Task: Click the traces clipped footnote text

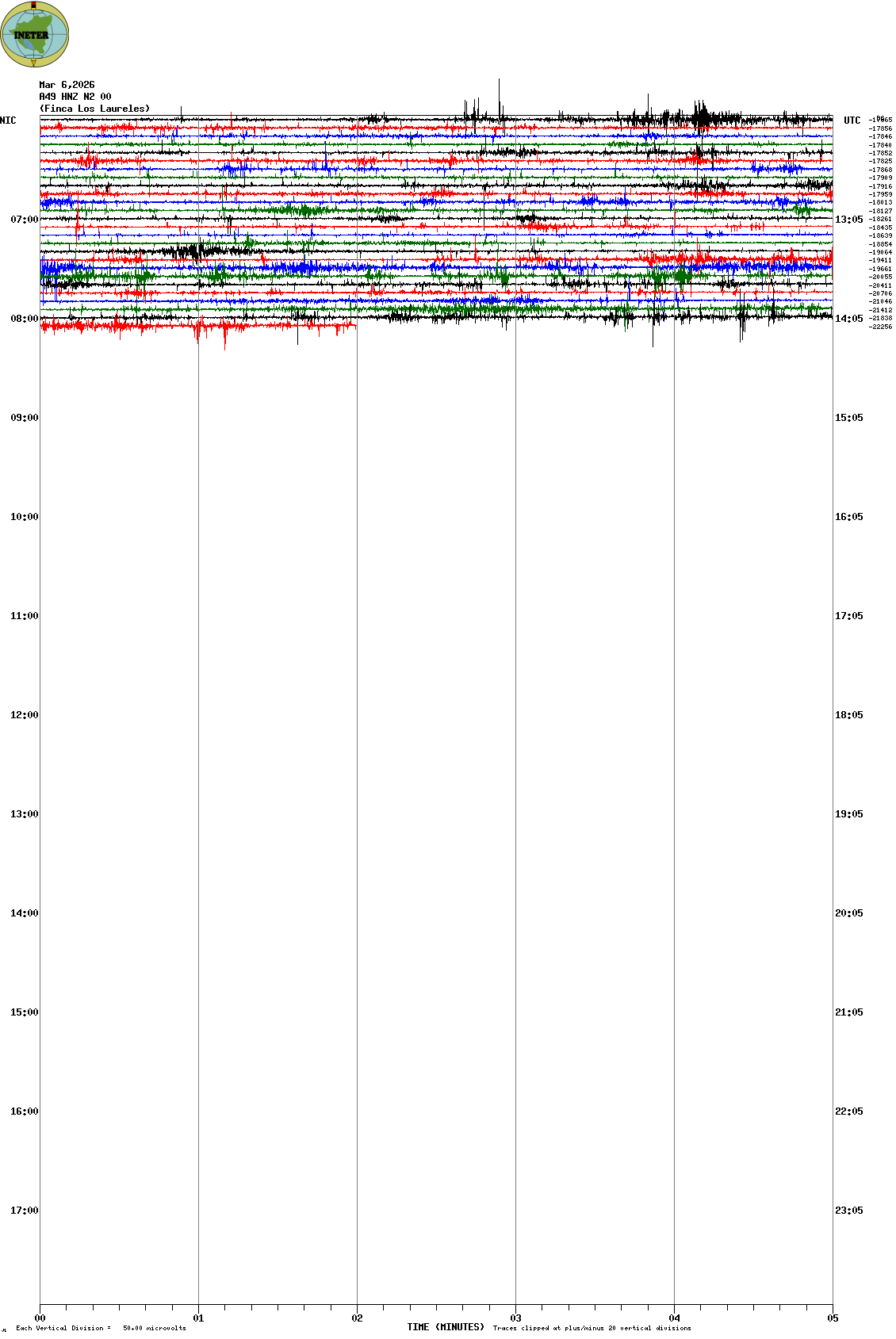Action: [x=592, y=1328]
